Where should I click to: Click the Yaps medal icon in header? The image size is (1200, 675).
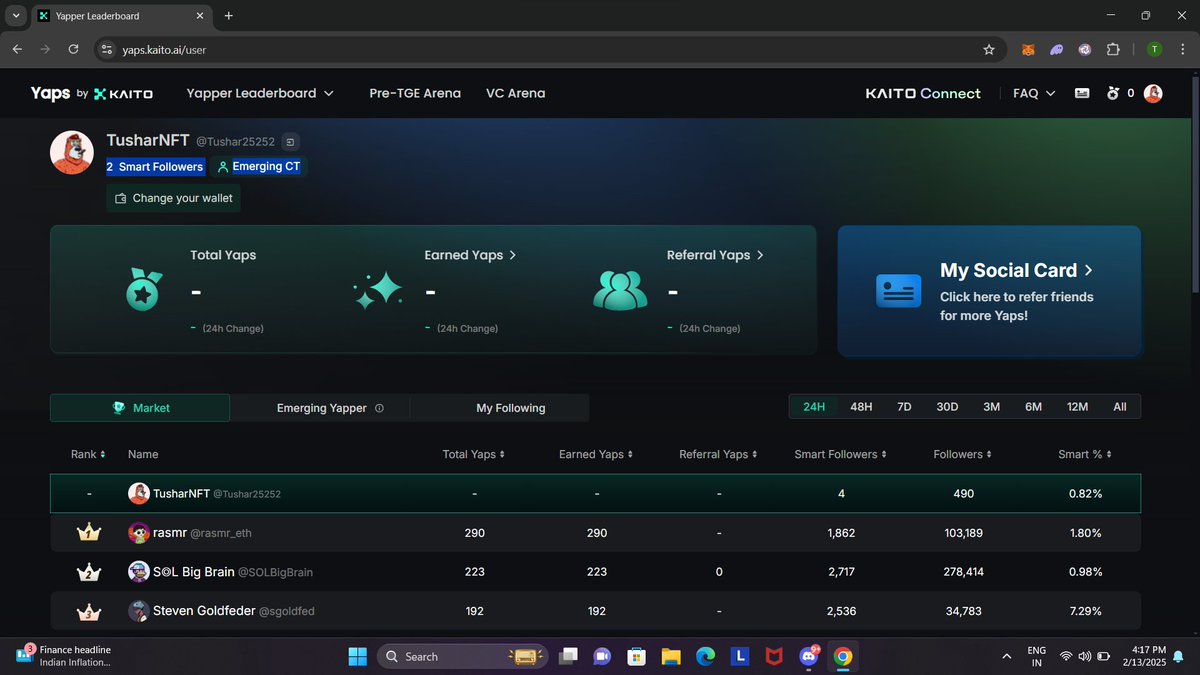pos(1113,93)
